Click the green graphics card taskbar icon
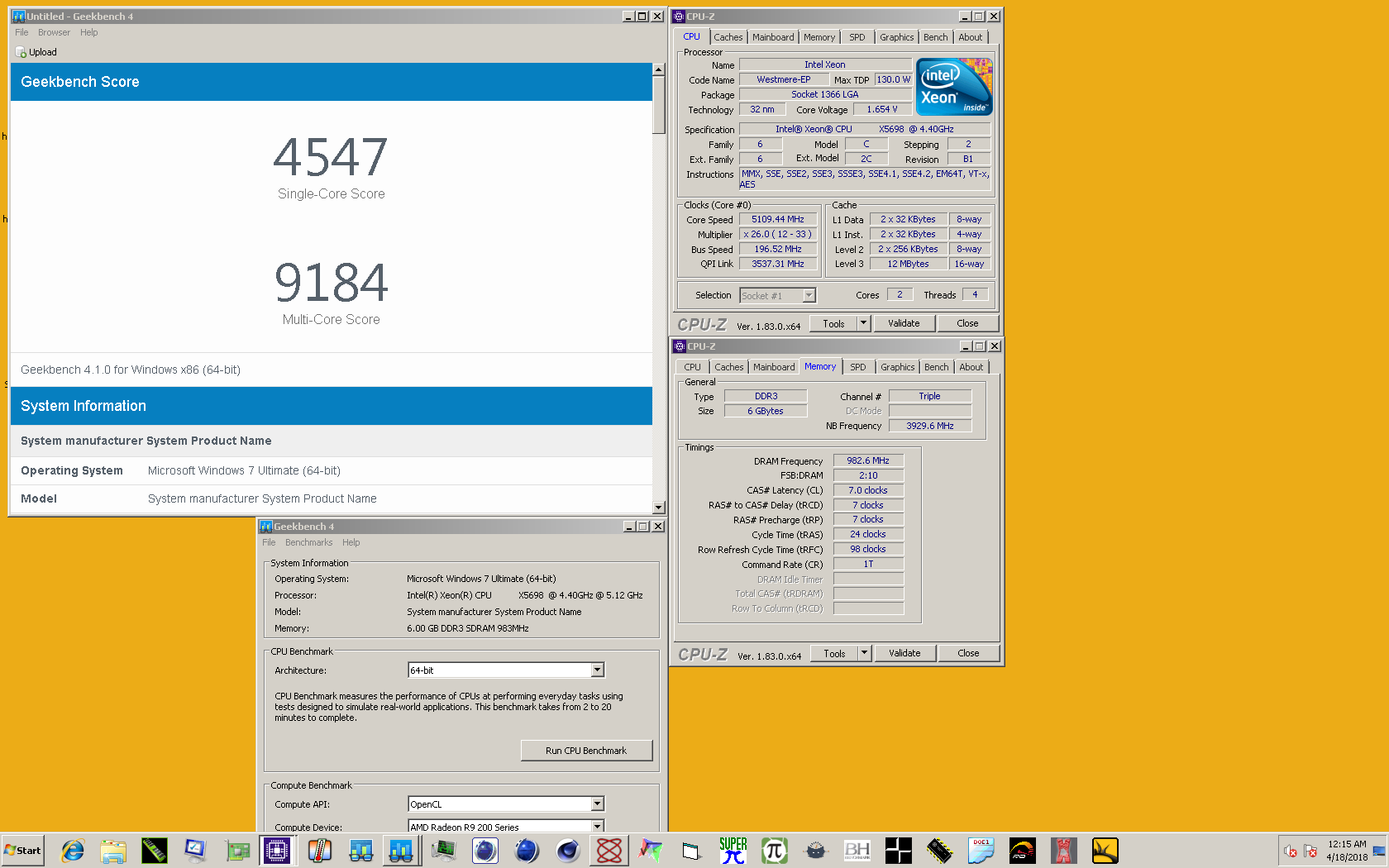Viewport: 1389px width, 868px height. click(x=237, y=851)
